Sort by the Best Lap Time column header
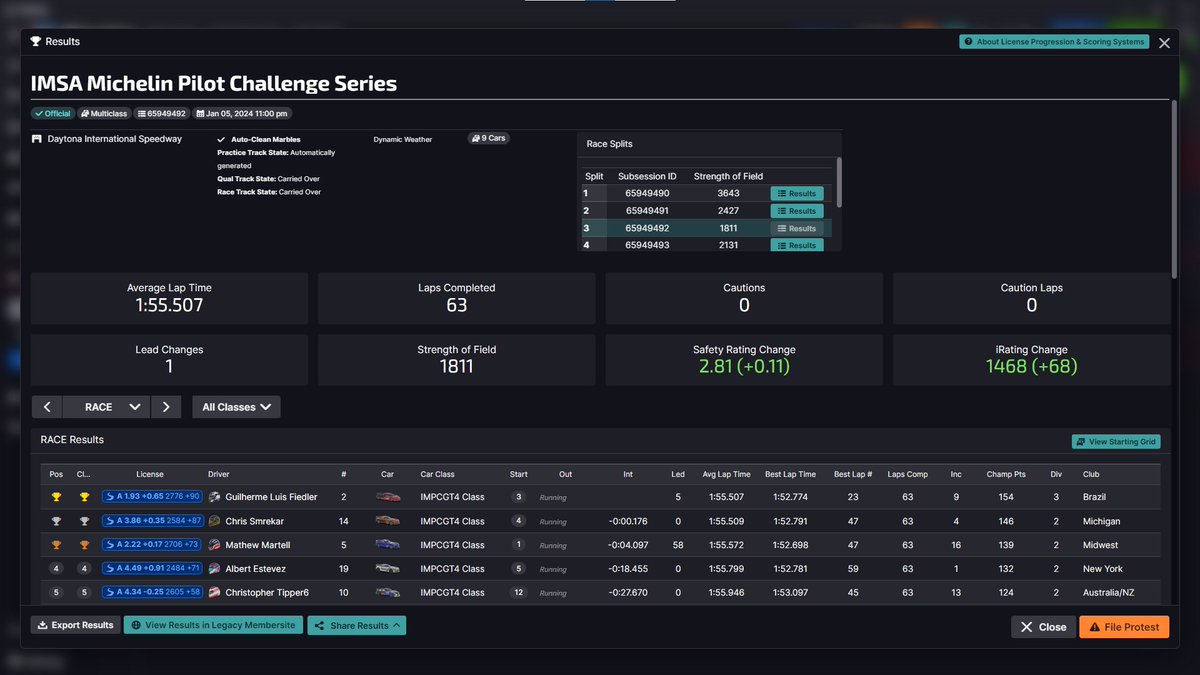 pyautogui.click(x=790, y=474)
